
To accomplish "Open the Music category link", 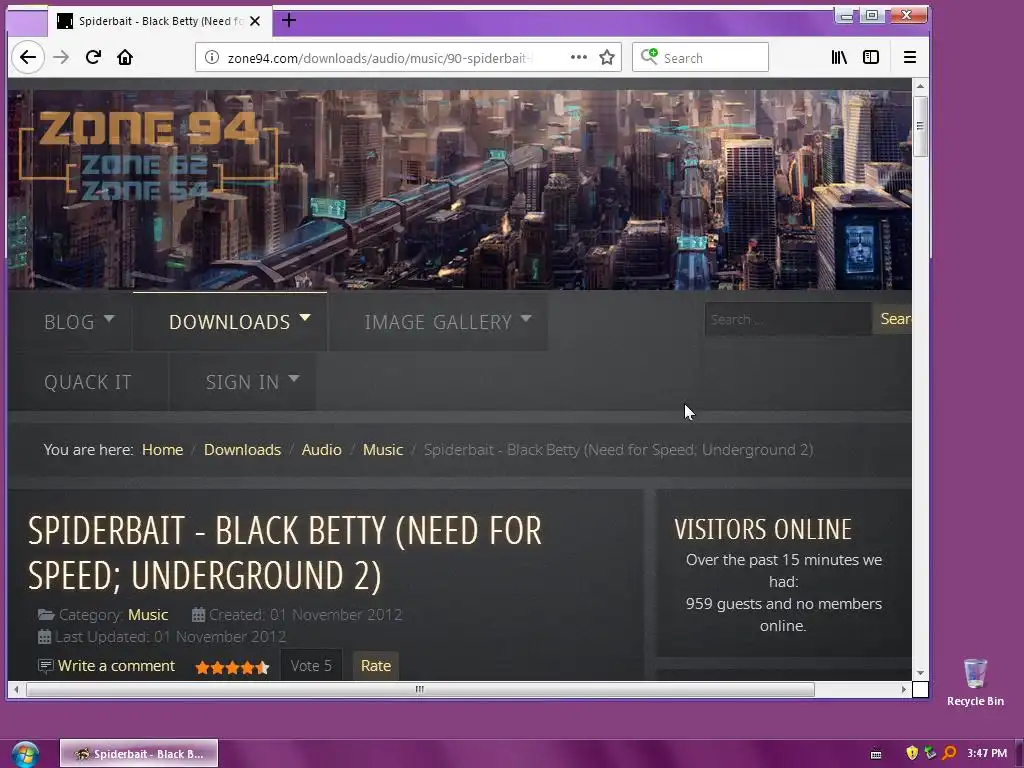I will 148,615.
